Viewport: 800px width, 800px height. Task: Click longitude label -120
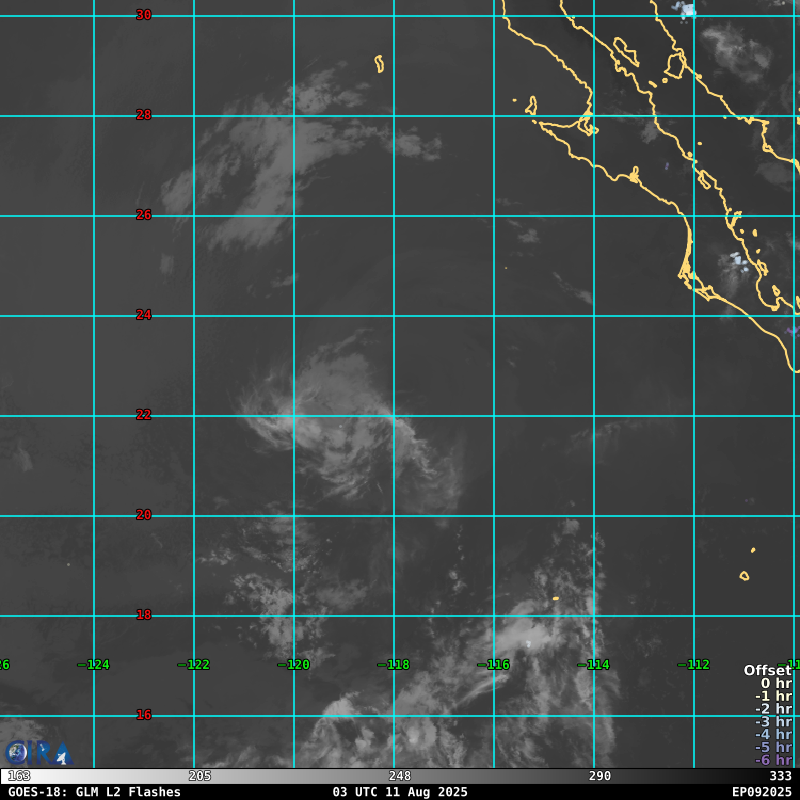294,665
